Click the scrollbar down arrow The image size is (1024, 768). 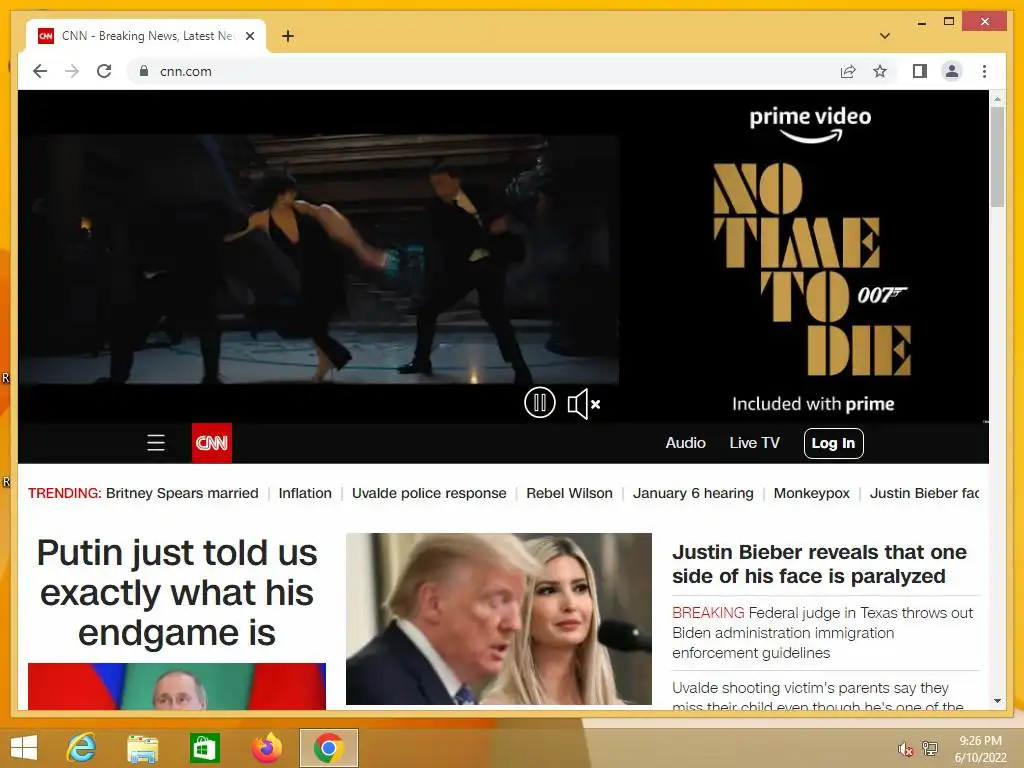pos(997,701)
